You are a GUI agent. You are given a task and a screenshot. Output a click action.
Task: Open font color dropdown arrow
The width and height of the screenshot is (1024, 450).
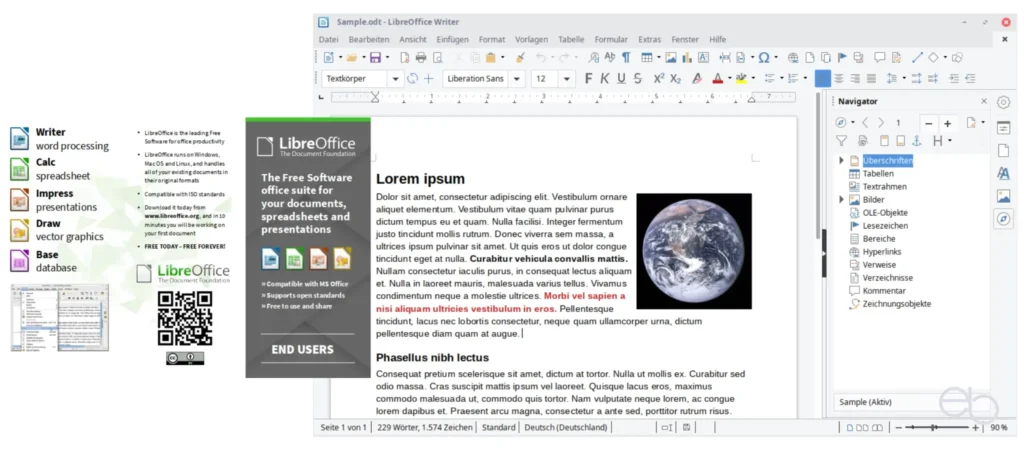[x=729, y=78]
